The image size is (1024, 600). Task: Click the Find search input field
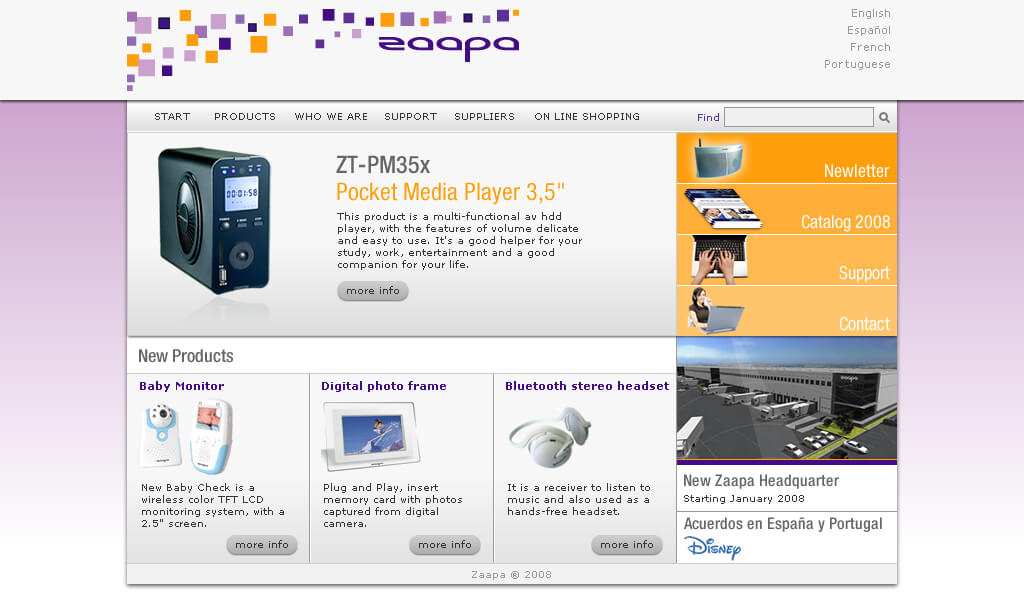(x=798, y=118)
